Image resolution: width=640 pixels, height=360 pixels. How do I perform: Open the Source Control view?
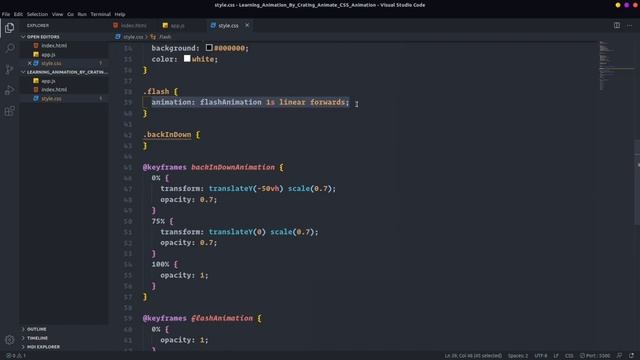pyautogui.click(x=9, y=69)
